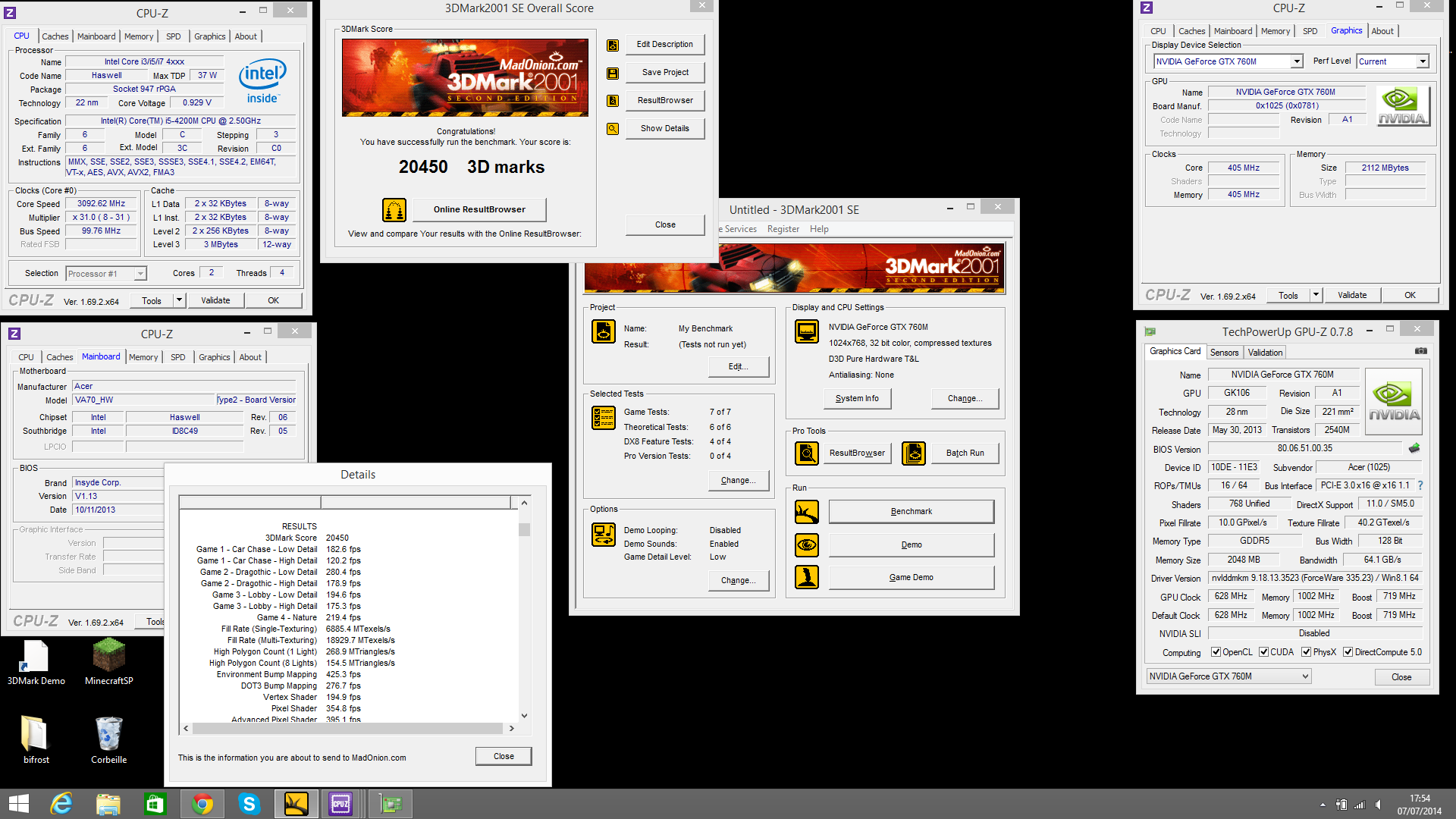Click Change... under Selected Tests
Image resolution: width=1456 pixels, height=819 pixels.
click(738, 480)
